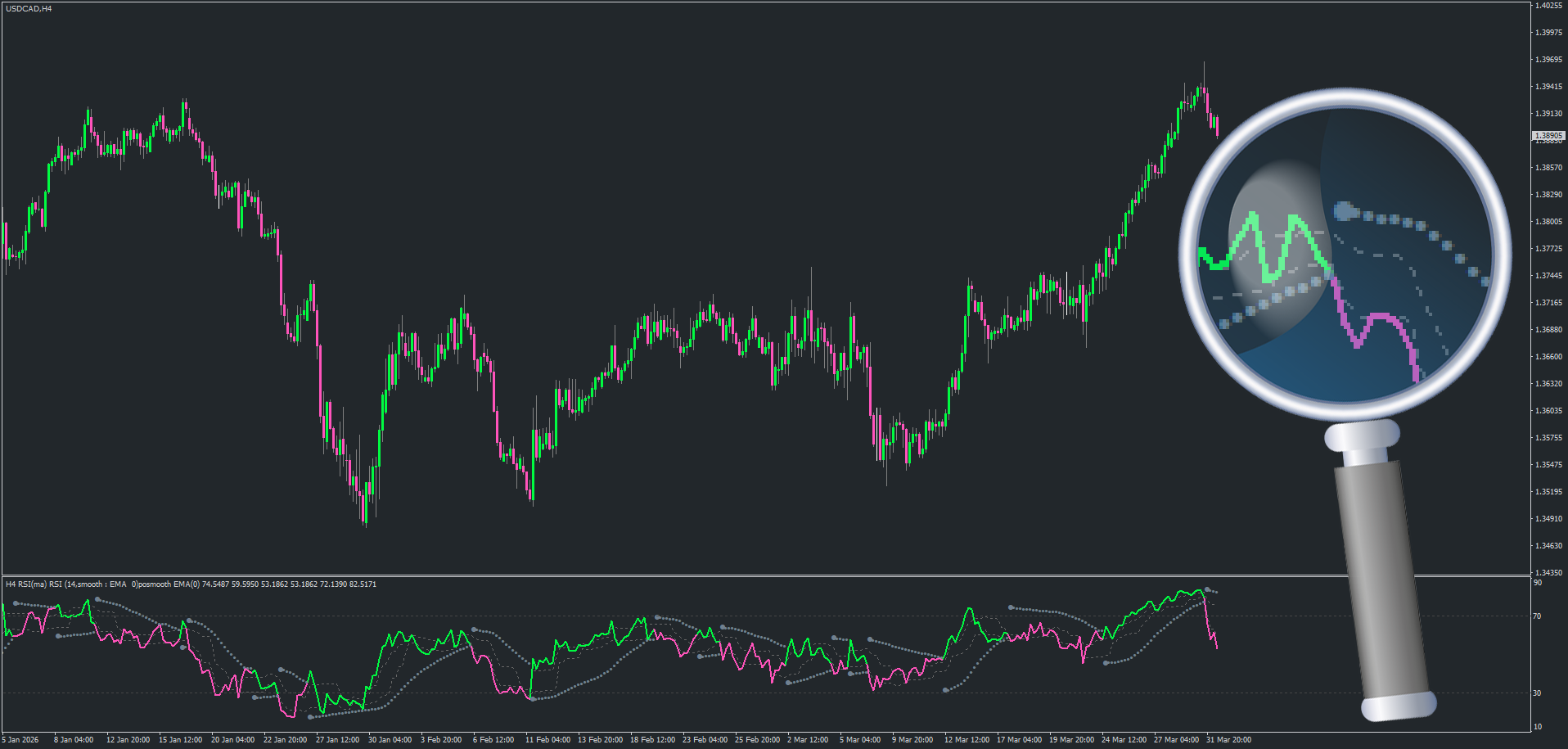The width and height of the screenshot is (1568, 749).
Task: Click the 1.39415 price scale label
Action: tap(1548, 87)
